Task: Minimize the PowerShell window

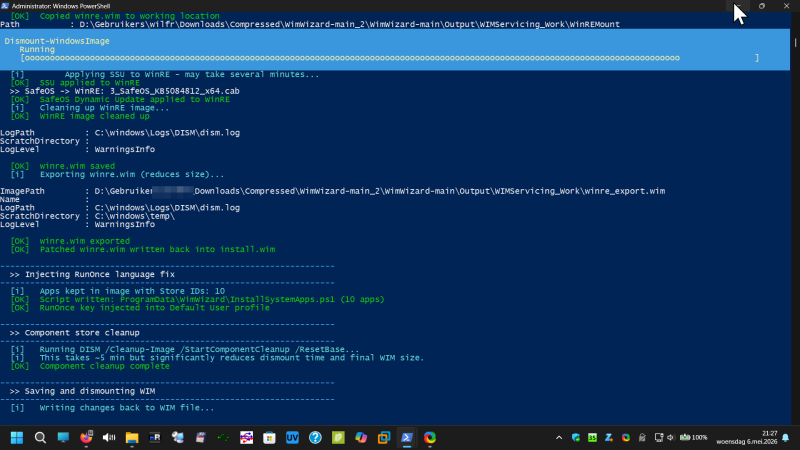Action: coord(738,6)
